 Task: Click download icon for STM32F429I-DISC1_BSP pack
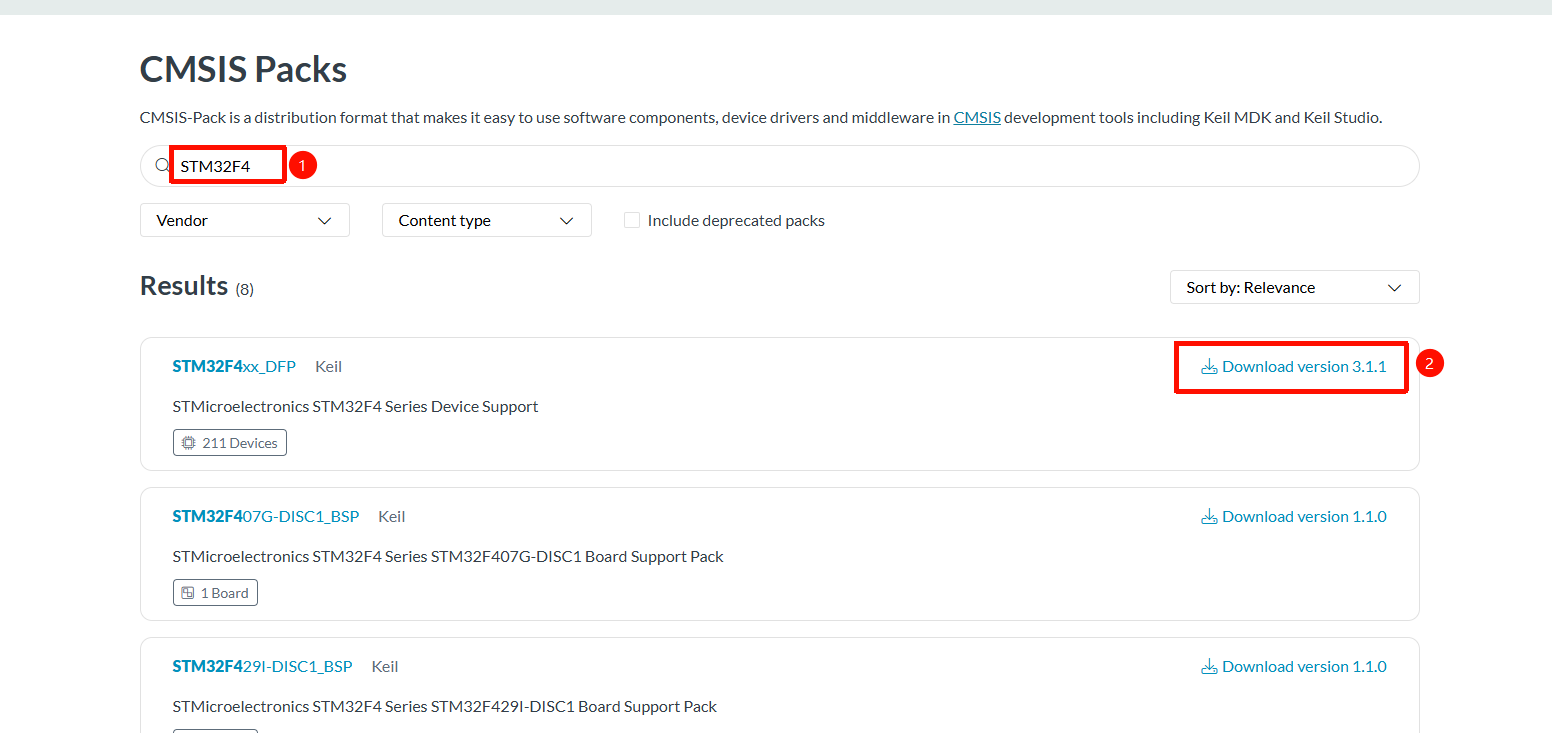1209,667
